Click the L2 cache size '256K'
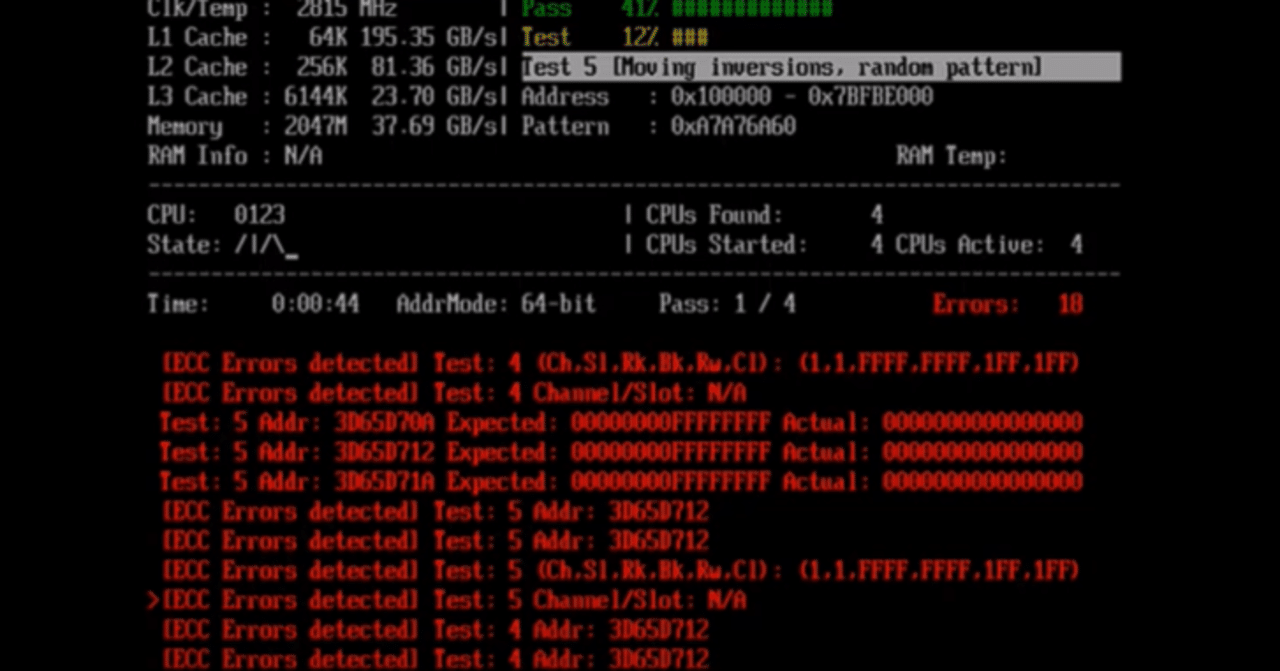This screenshot has width=1280, height=671. point(322,67)
